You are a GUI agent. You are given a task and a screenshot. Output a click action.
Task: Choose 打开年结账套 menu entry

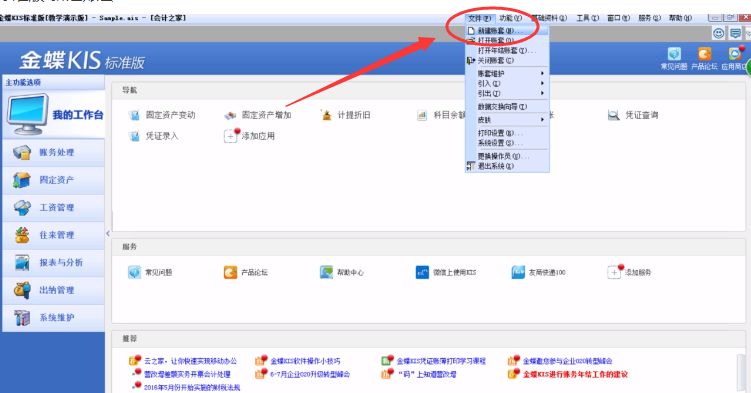[507, 51]
